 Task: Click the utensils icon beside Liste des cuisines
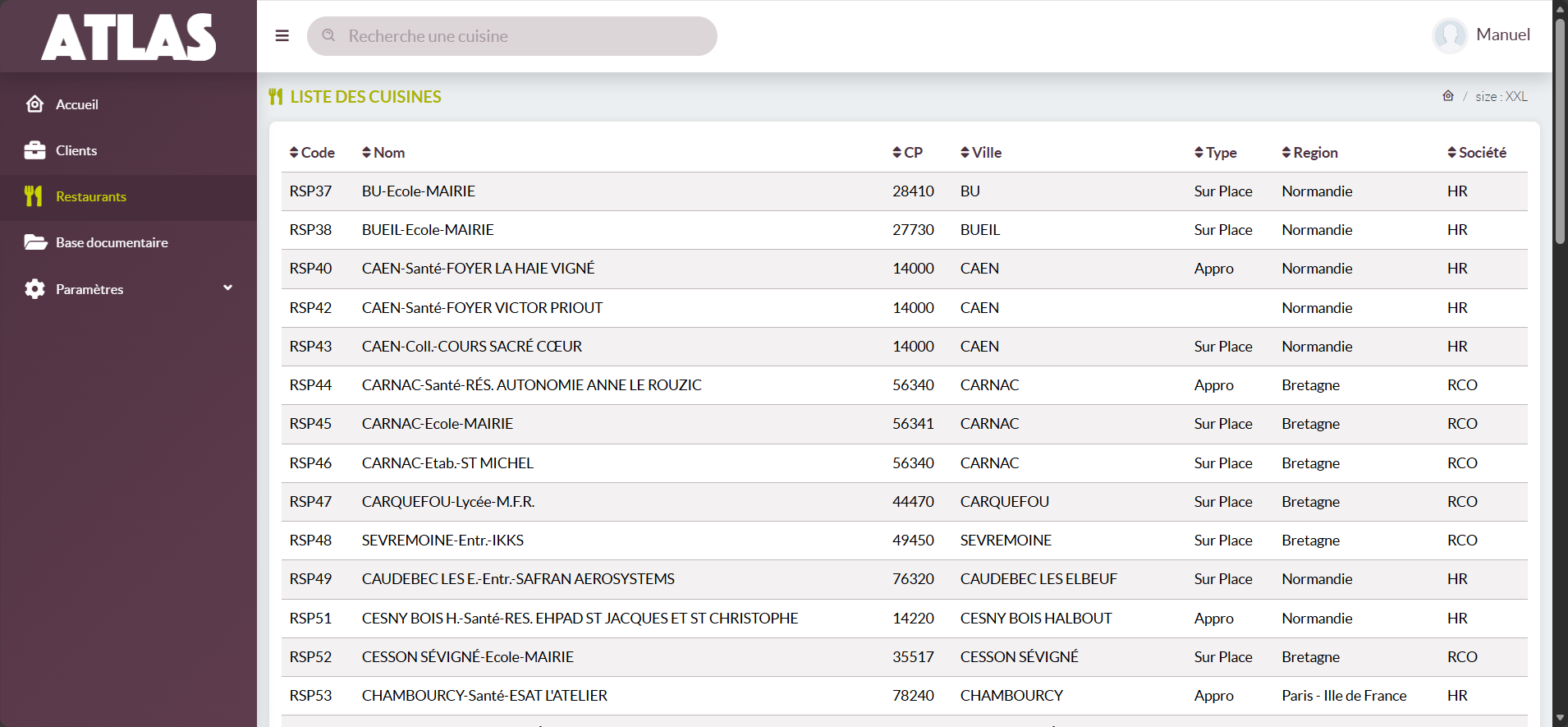[276, 97]
